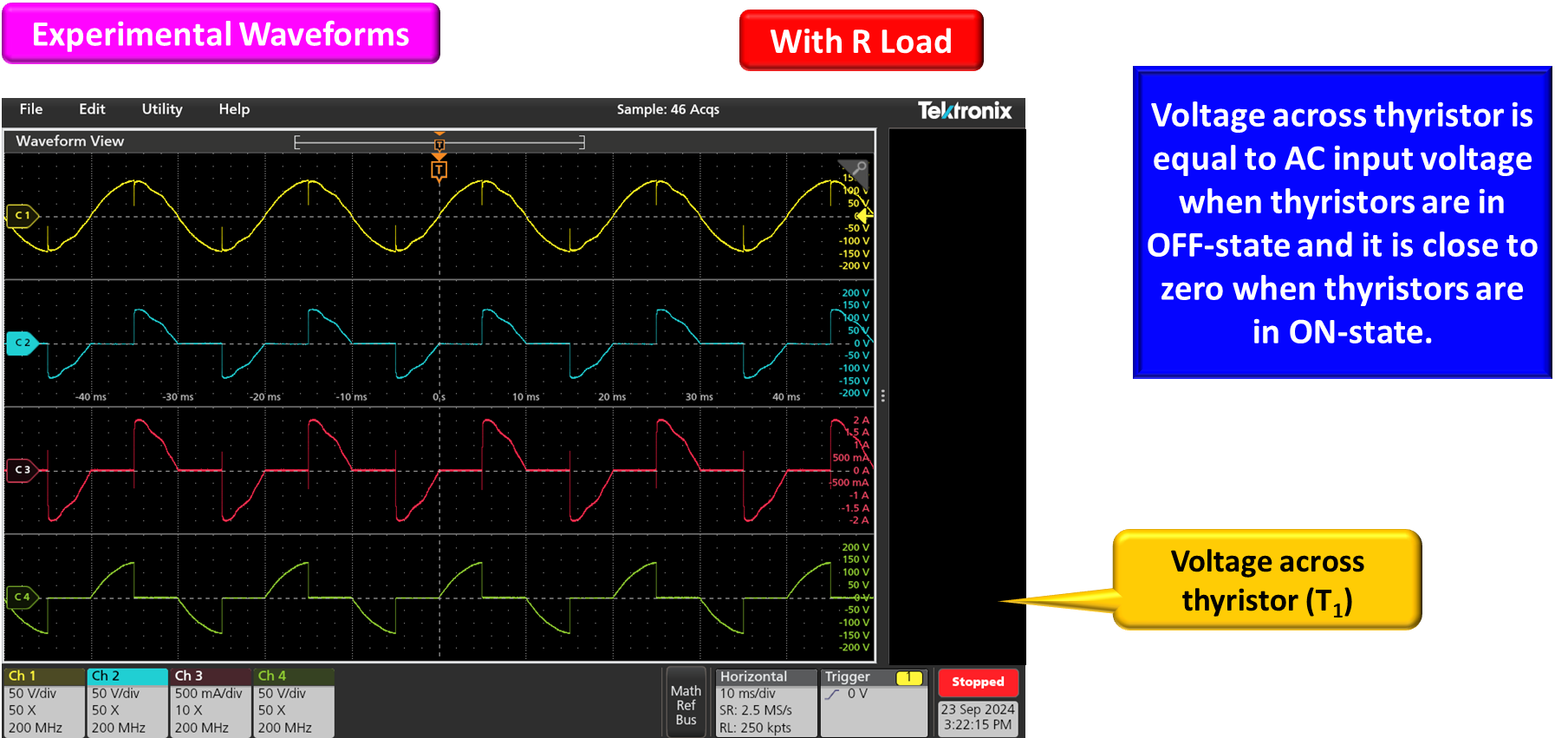Toggle the red Stopped acquisition button
This screenshot has width=1568, height=738.
978,682
